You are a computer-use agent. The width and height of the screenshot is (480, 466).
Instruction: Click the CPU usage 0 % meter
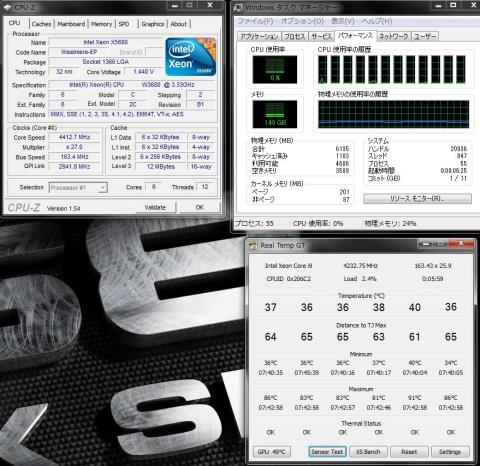click(x=275, y=69)
